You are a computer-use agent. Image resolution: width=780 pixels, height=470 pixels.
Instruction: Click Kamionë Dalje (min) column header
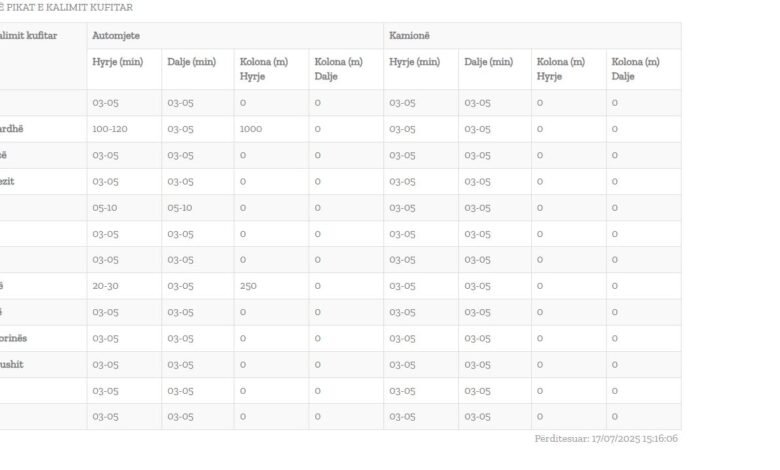coord(488,62)
